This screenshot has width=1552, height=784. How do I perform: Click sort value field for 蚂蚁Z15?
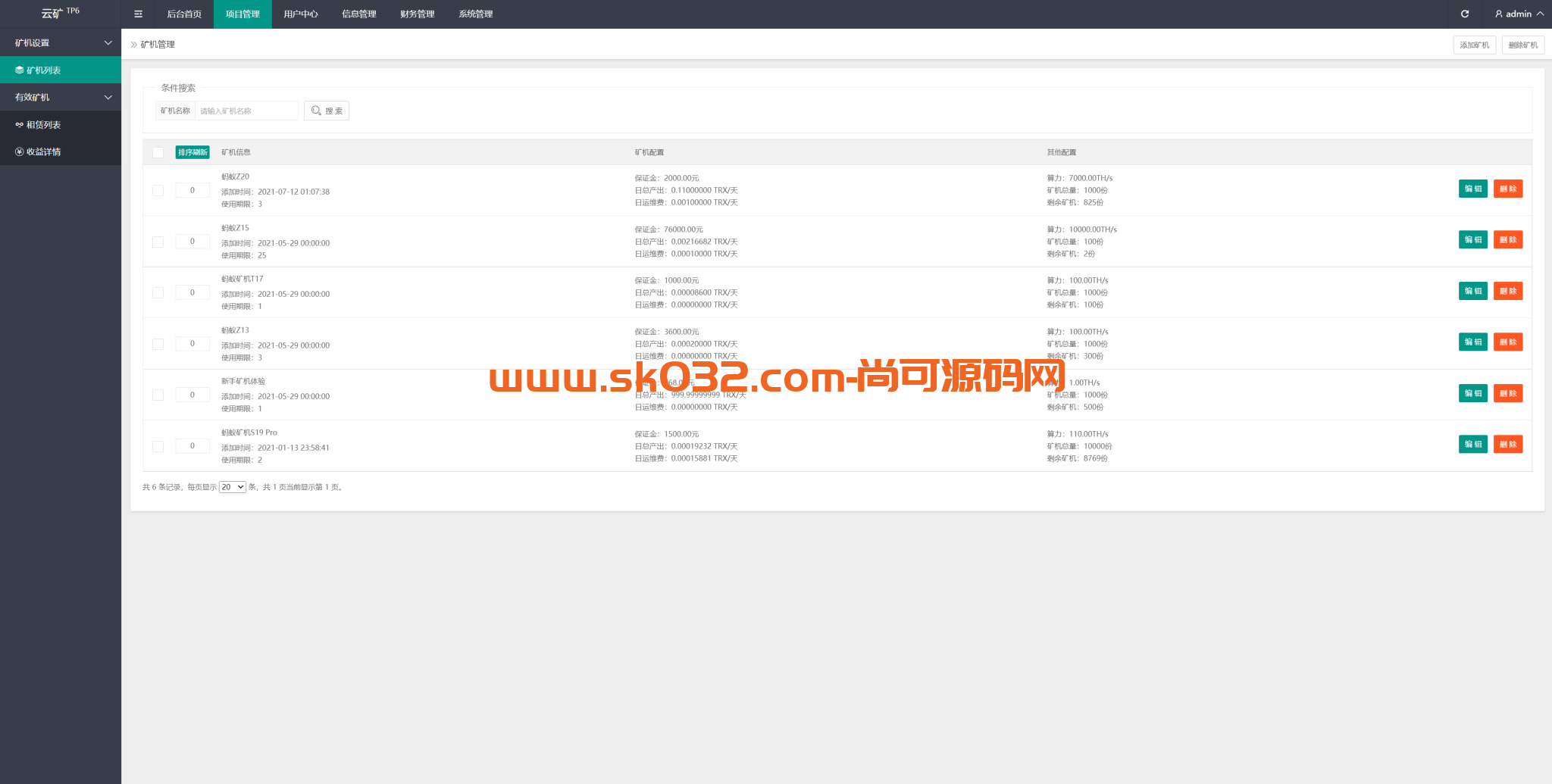click(x=192, y=241)
